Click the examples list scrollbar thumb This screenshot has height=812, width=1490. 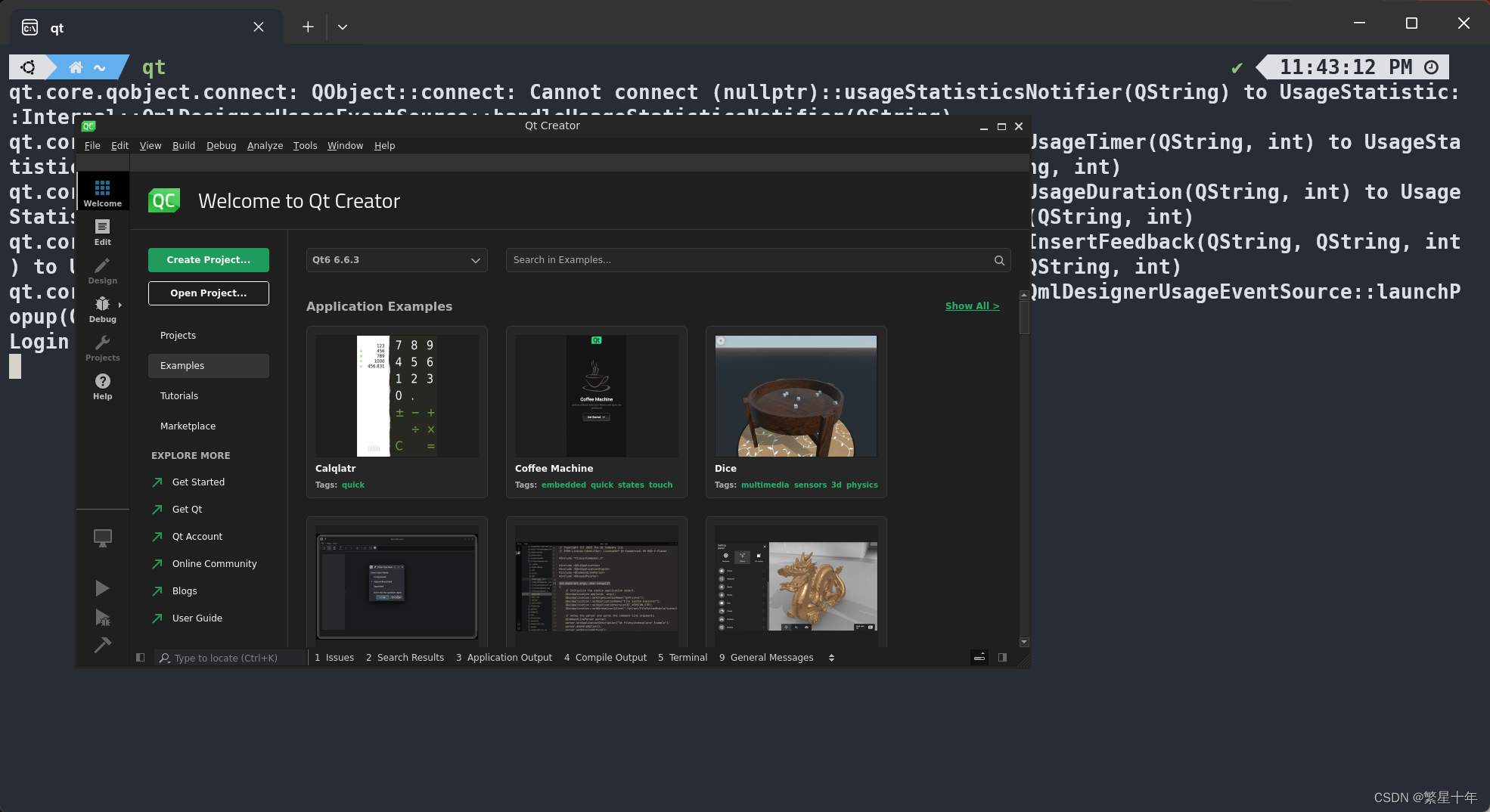(x=1024, y=317)
